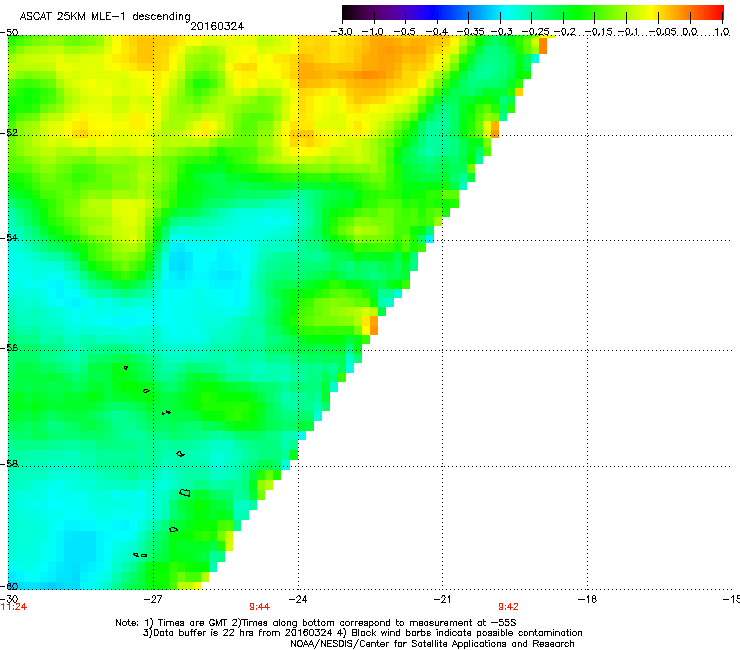
Task: Click the 0.0 color scale label
Action: (690, 32)
